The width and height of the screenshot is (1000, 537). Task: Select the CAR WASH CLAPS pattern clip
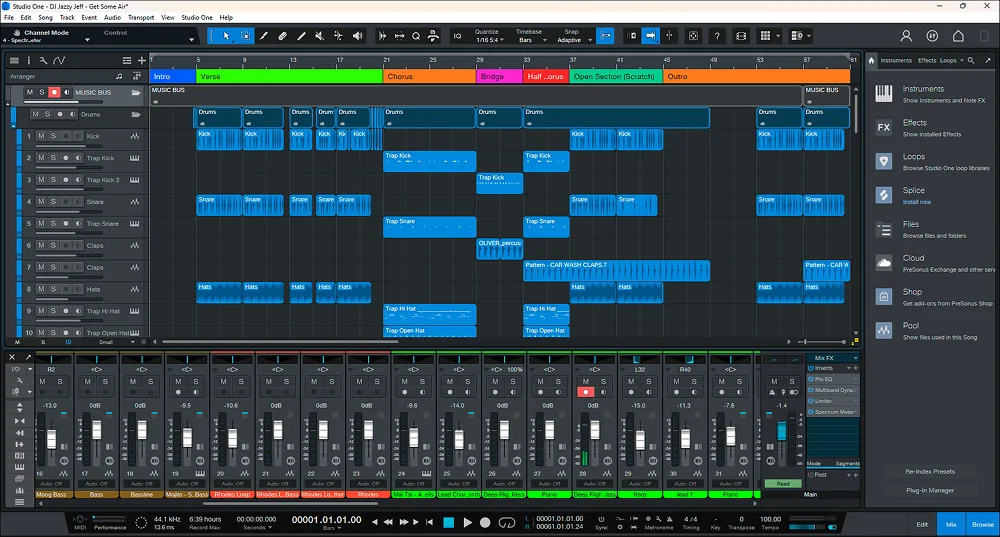tap(616, 270)
